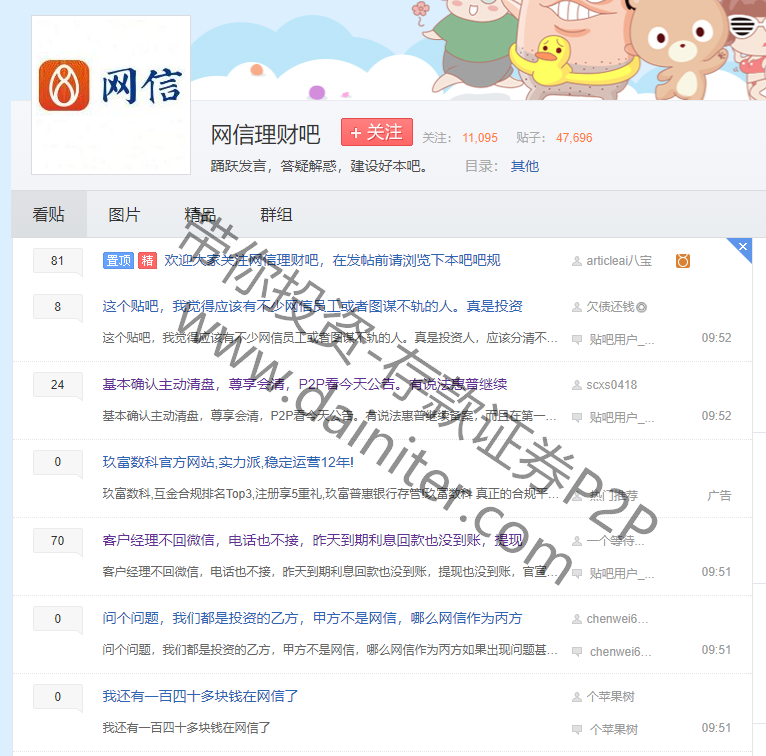Screen dimensions: 766x756
Task: Open pinned post 欢迎大家关注网信理财吧
Action: (332, 260)
